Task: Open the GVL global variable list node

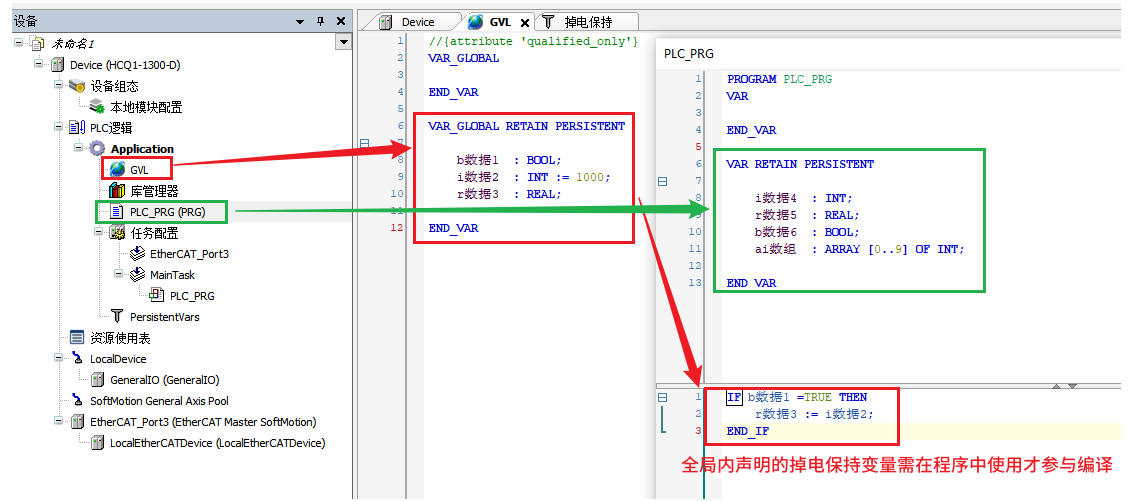Action: coord(138,170)
